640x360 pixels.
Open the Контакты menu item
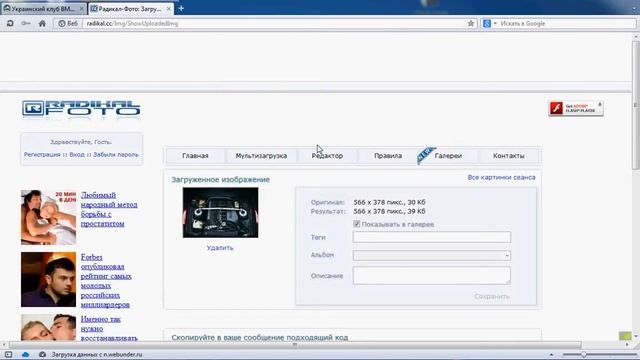coord(509,156)
